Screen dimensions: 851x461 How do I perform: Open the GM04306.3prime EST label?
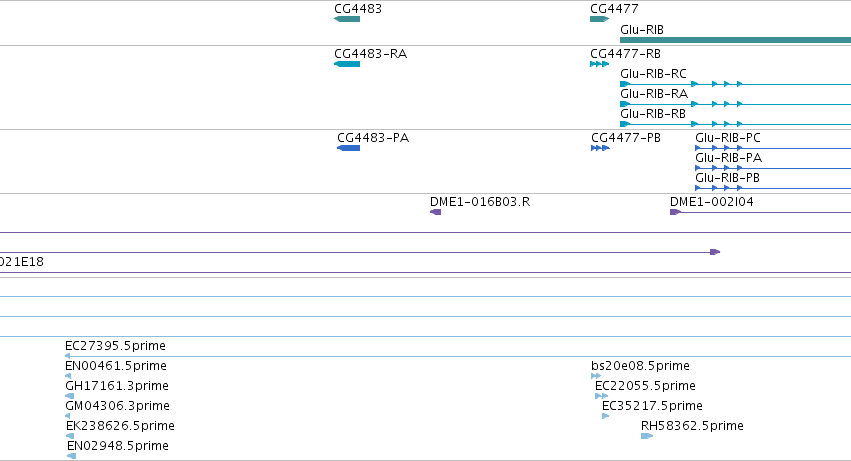[117, 406]
